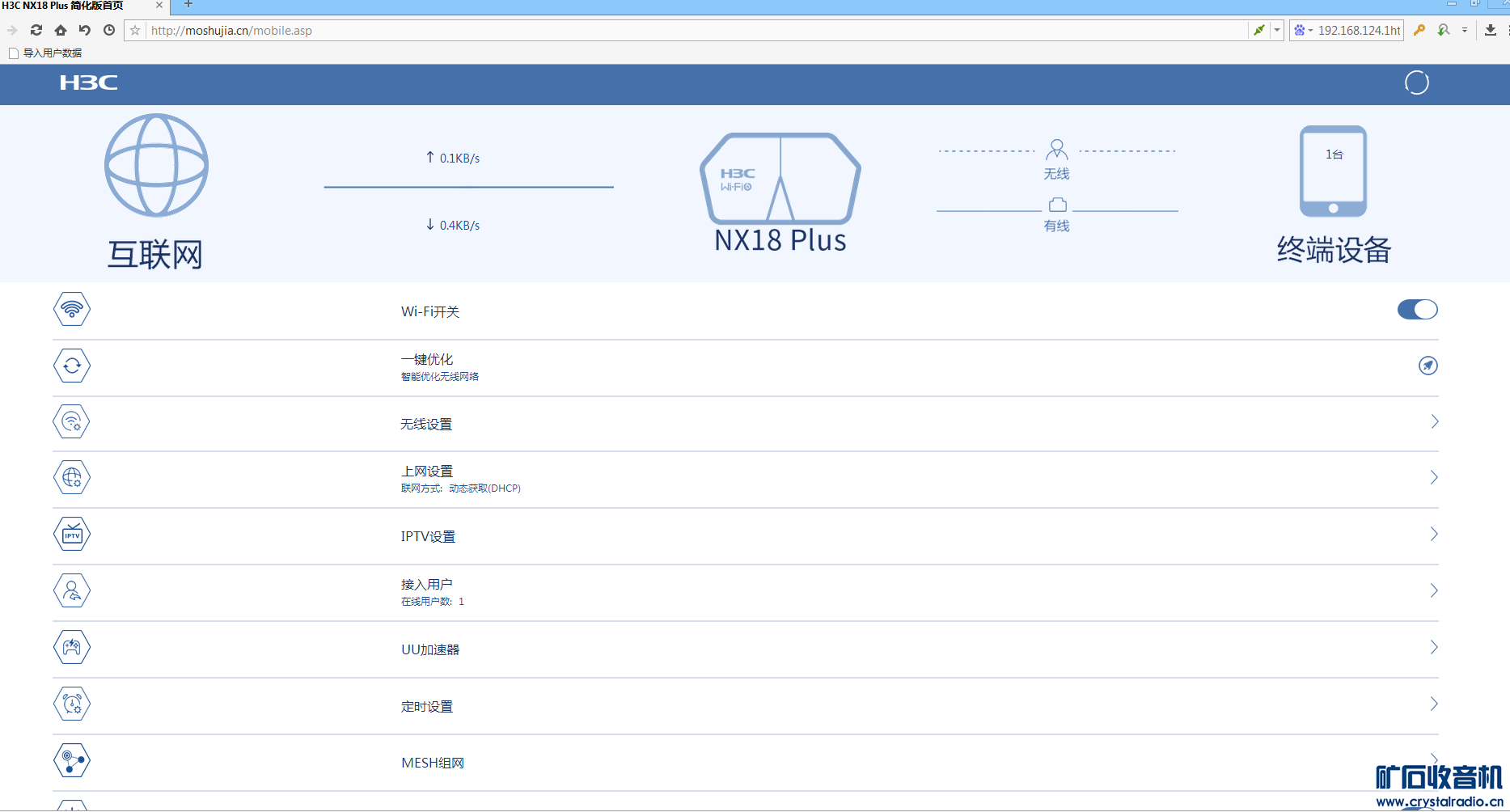Image resolution: width=1510 pixels, height=812 pixels.
Task: Expand 无线设置 with its chevron
Action: click(x=1434, y=421)
